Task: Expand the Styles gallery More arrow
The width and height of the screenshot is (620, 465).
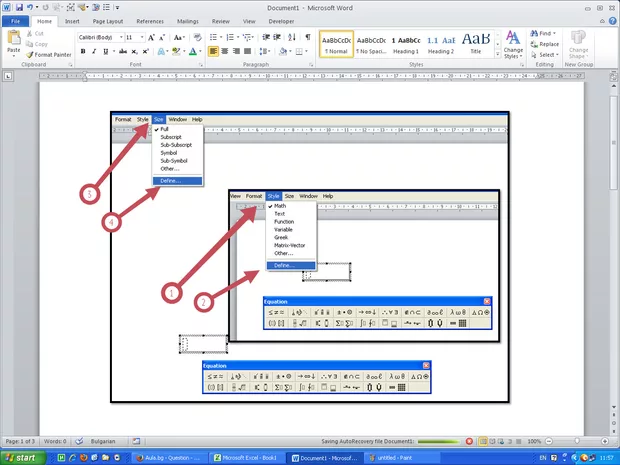Action: click(x=498, y=55)
